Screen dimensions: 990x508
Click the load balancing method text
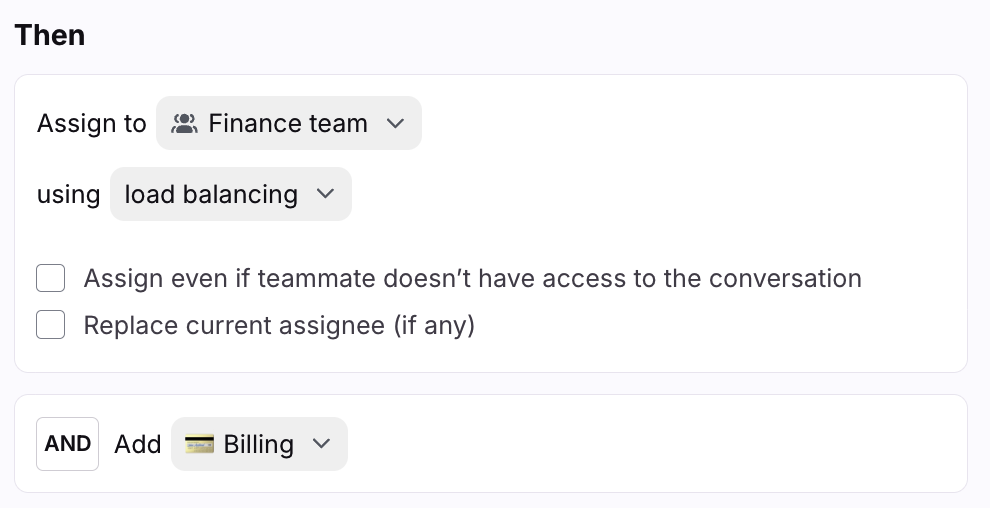[211, 194]
